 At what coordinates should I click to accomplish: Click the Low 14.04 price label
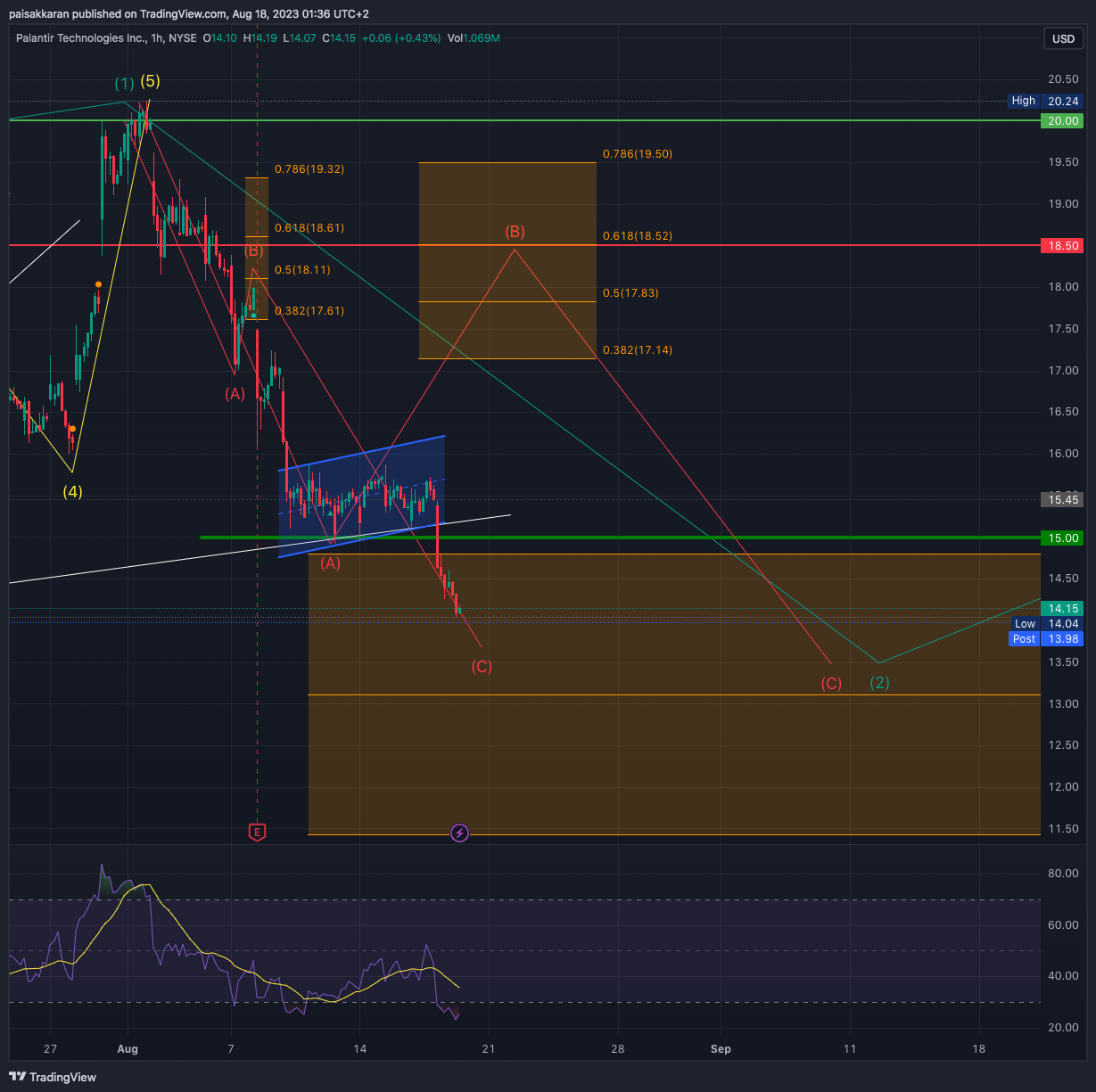pyautogui.click(x=1045, y=624)
